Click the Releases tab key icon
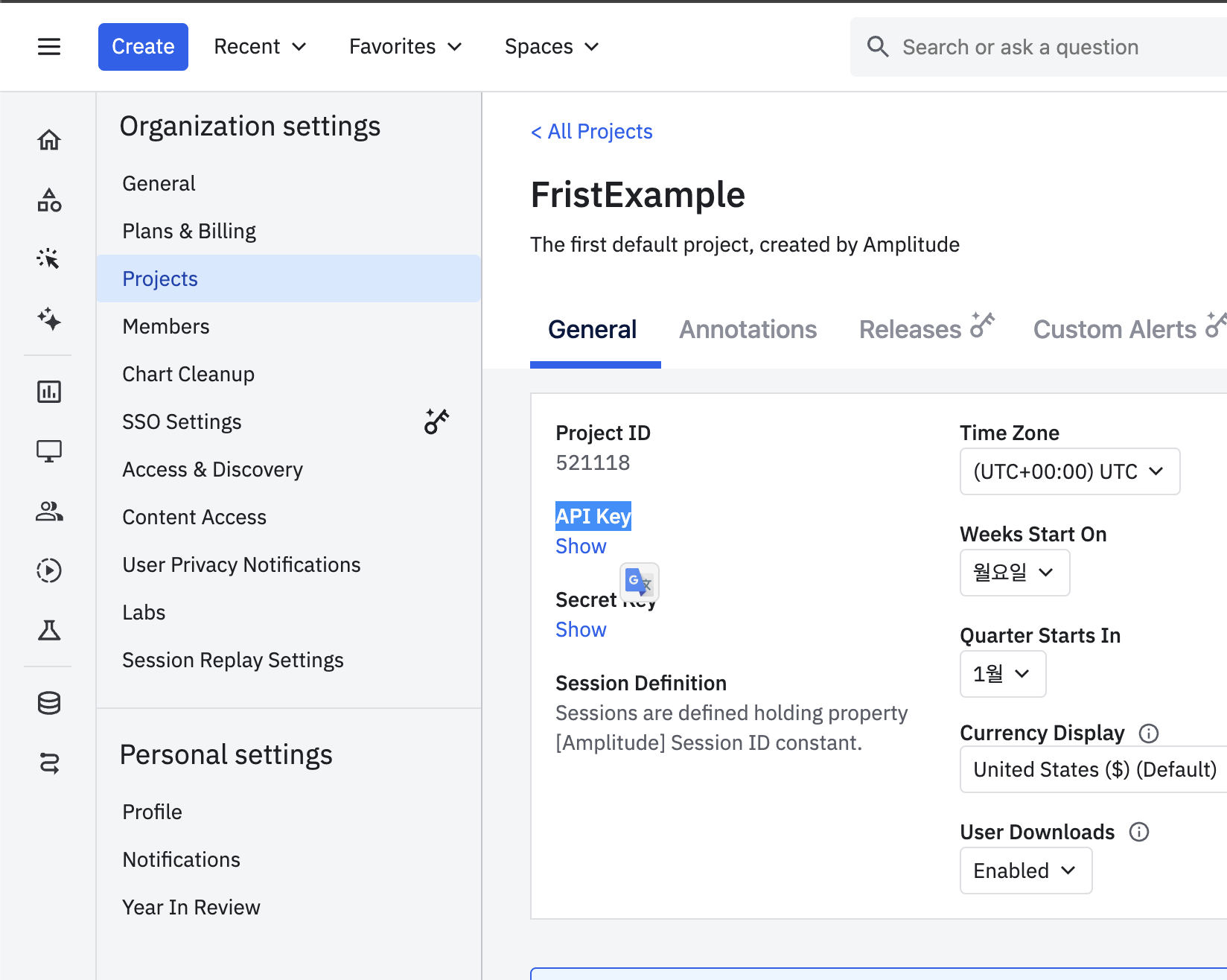The image size is (1227, 980). pyautogui.click(x=983, y=325)
